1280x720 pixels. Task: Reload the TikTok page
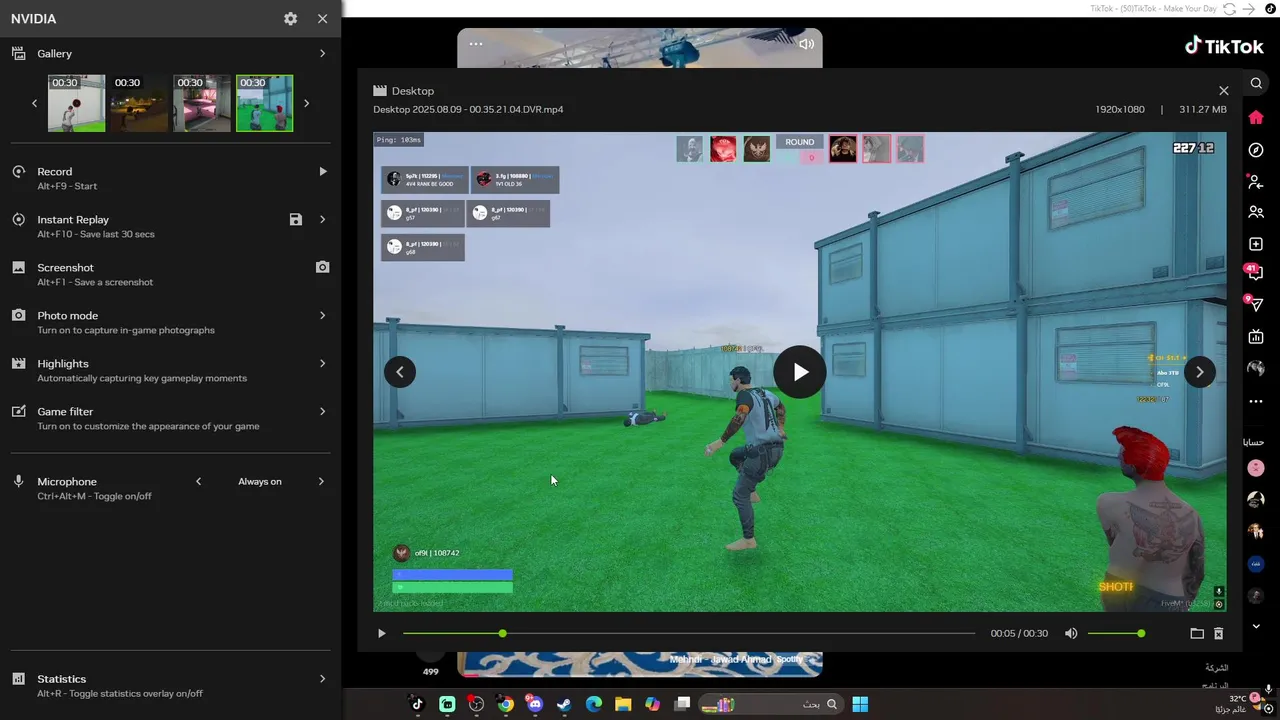(x=1229, y=8)
